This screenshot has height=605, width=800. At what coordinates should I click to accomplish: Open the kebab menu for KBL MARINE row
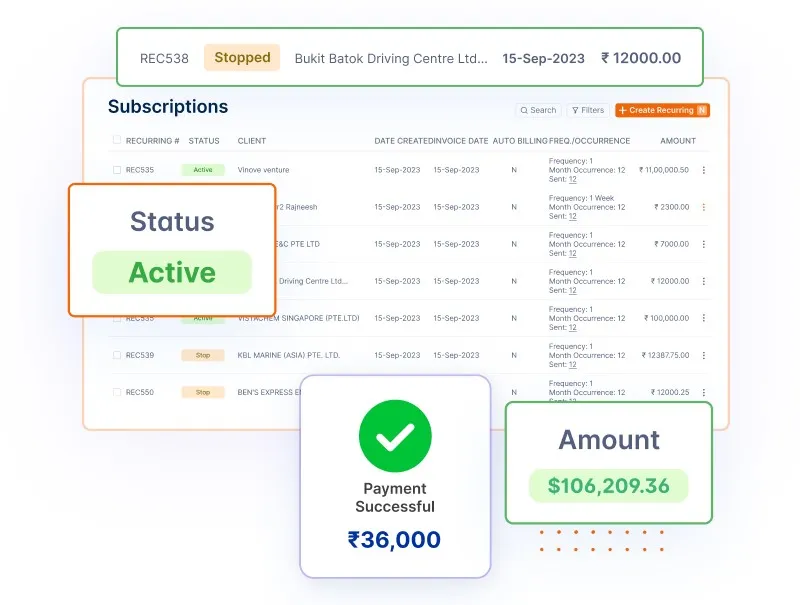coord(704,355)
